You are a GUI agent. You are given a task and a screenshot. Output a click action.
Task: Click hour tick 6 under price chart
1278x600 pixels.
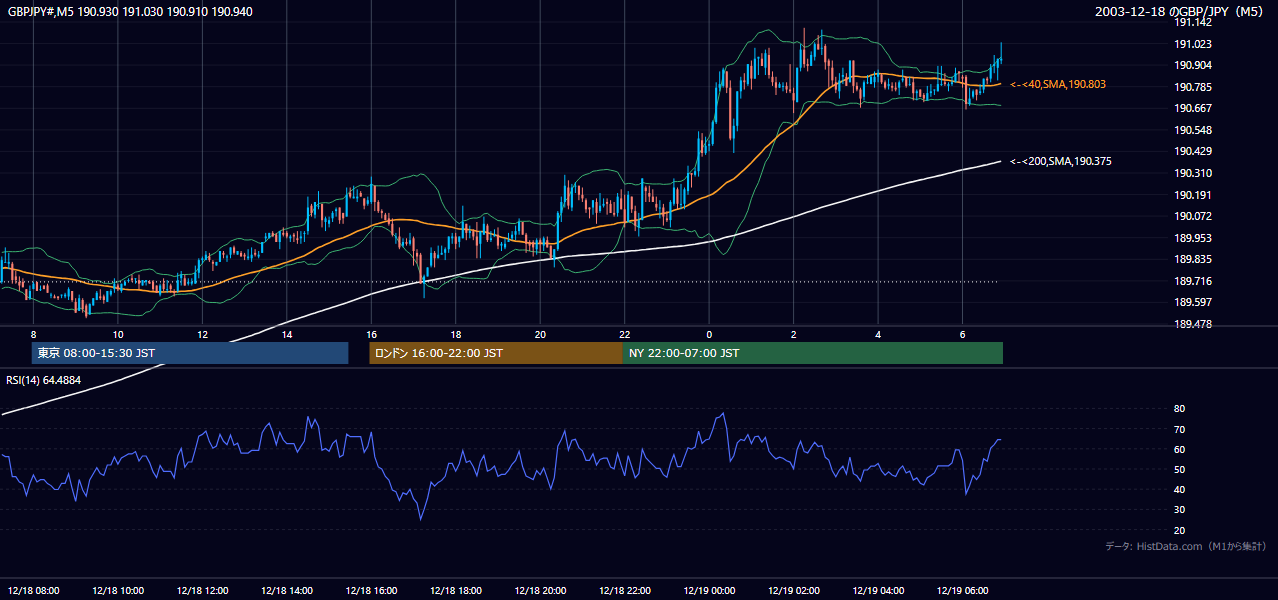tap(962, 334)
